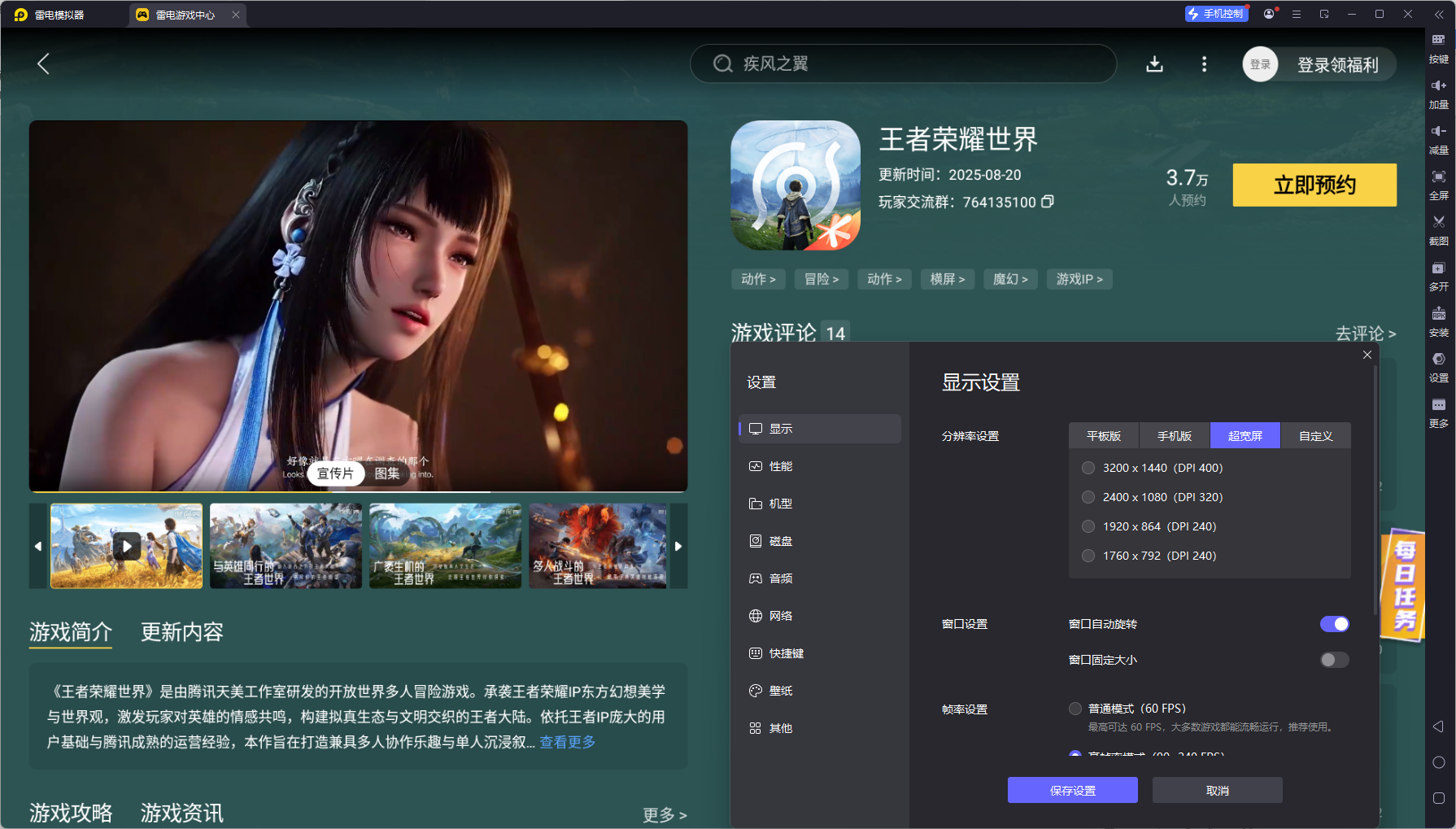Take a screenshot with the 截图 icon
Viewport: 1456px width, 829px height.
(x=1438, y=231)
